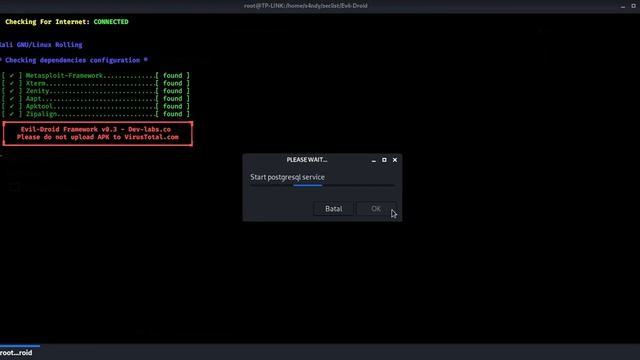The image size is (640, 360).
Task: Click 'Please do not upload APK' line
Action: point(98,137)
